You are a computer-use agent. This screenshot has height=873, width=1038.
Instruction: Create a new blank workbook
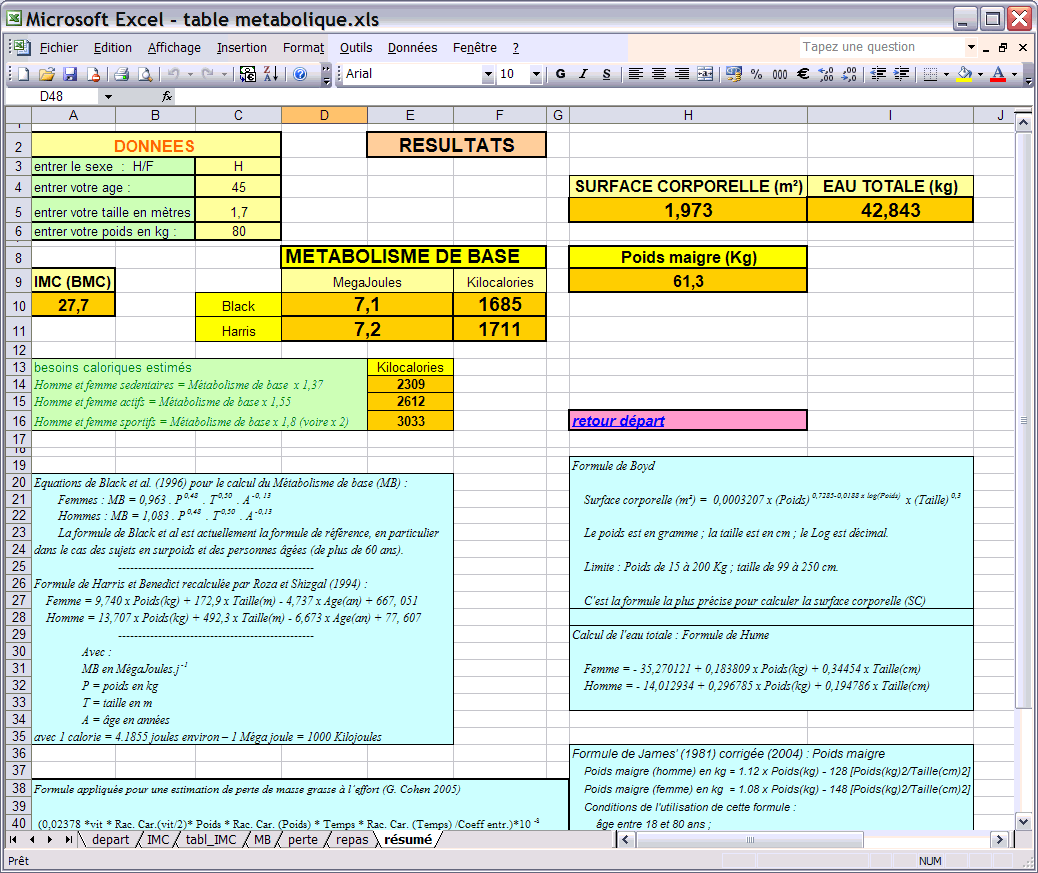click(x=24, y=74)
